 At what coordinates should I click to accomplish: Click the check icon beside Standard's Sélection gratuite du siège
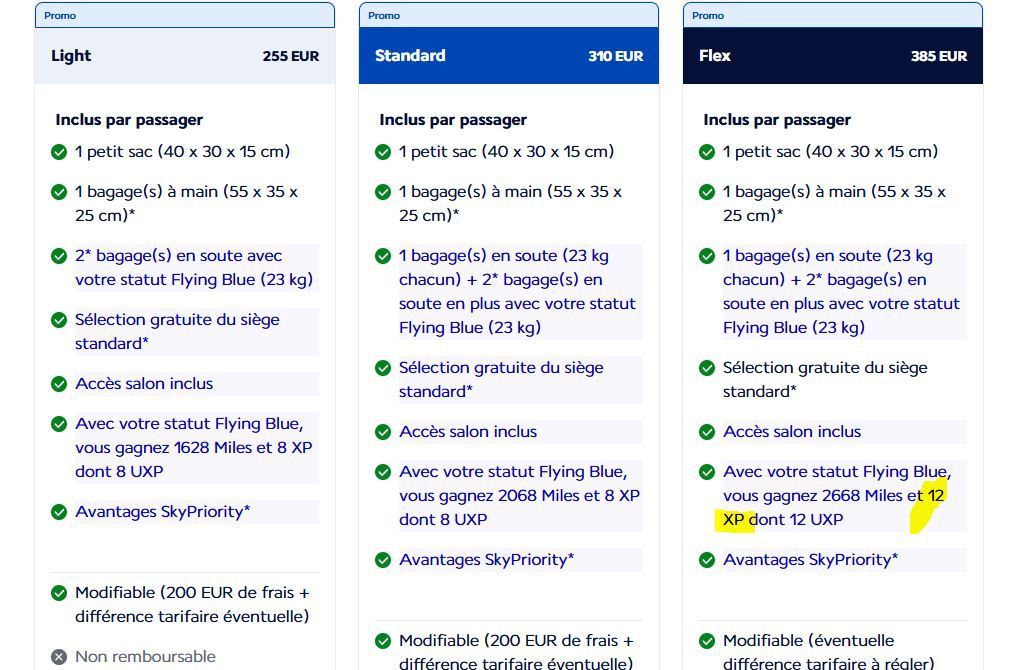click(x=383, y=368)
